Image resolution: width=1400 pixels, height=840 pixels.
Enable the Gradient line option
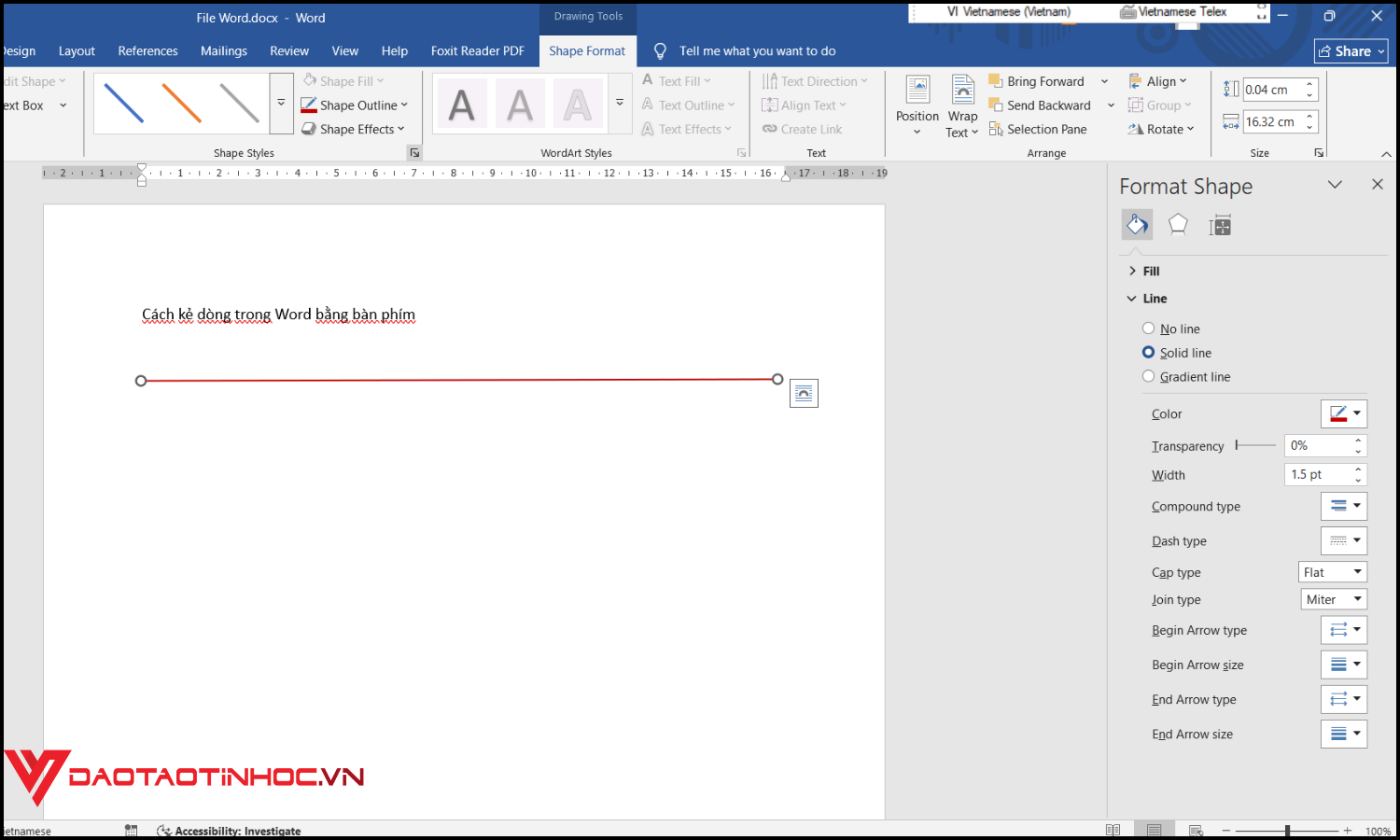point(1149,377)
